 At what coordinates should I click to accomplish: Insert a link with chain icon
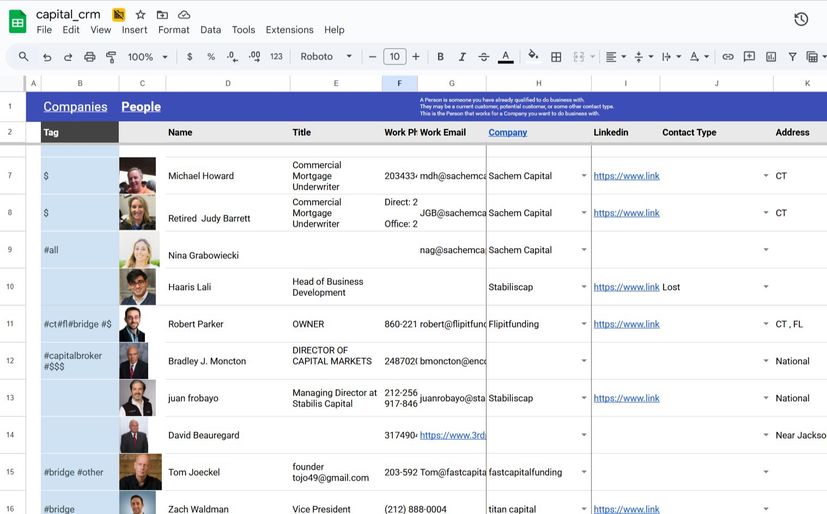point(728,57)
